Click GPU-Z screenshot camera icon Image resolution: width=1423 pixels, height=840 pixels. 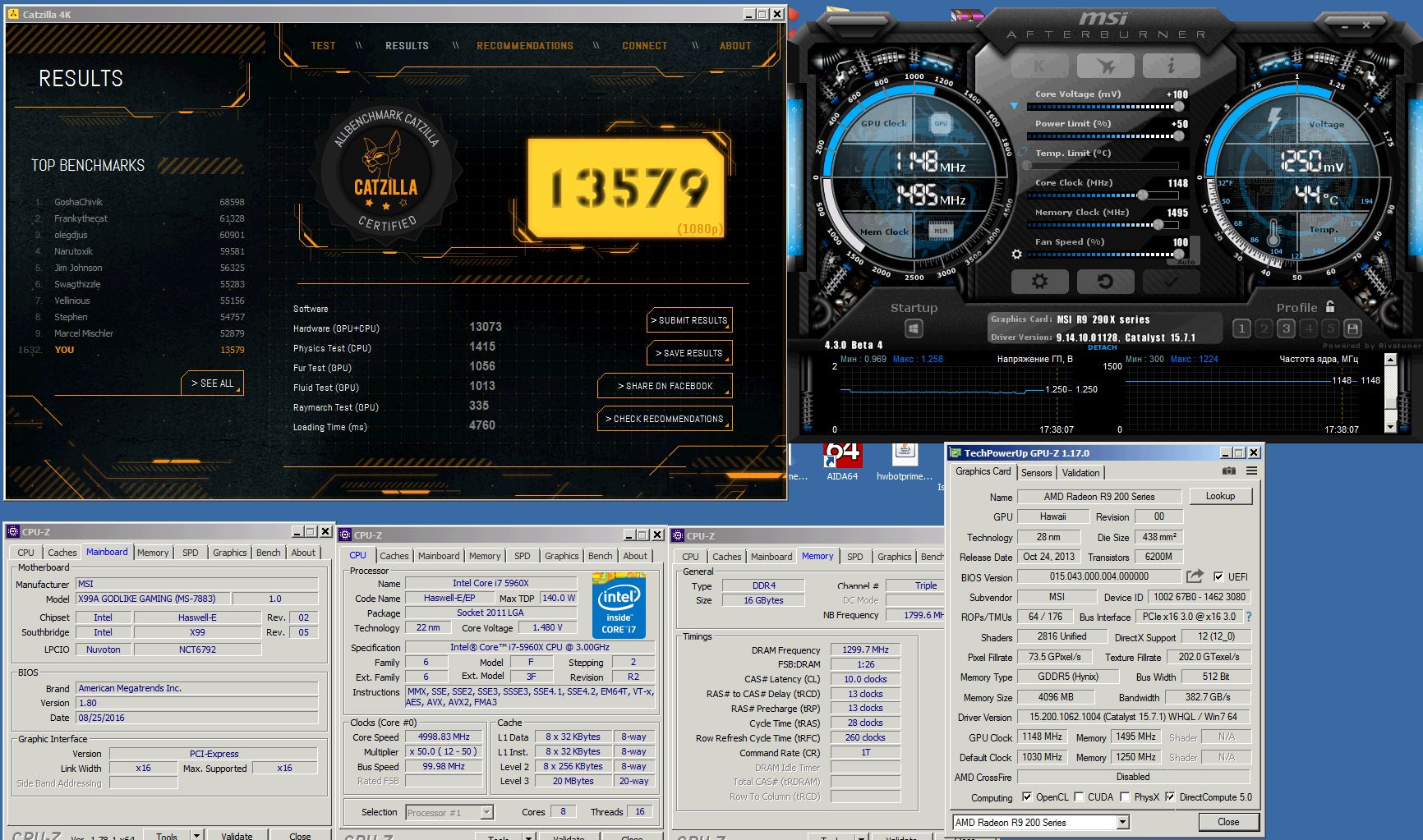1228,471
